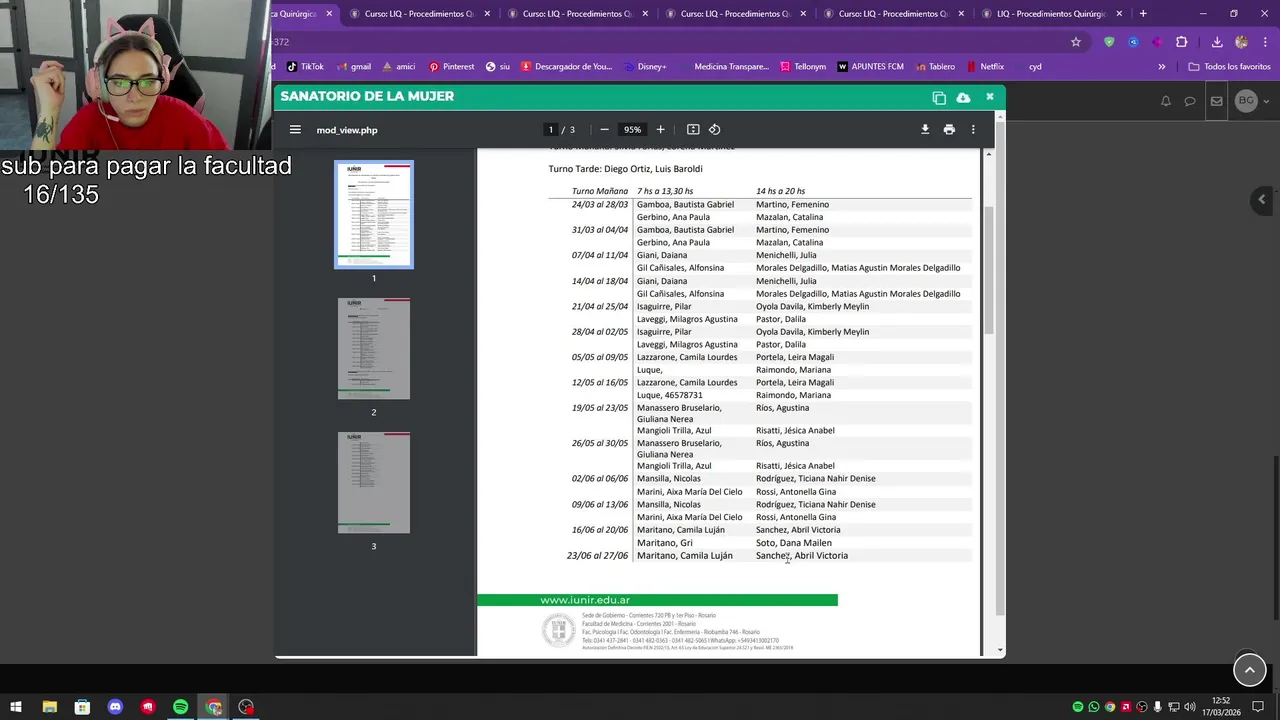The height and width of the screenshot is (720, 1280).
Task: Open Windows notification center icon
Action: [x=1258, y=707]
